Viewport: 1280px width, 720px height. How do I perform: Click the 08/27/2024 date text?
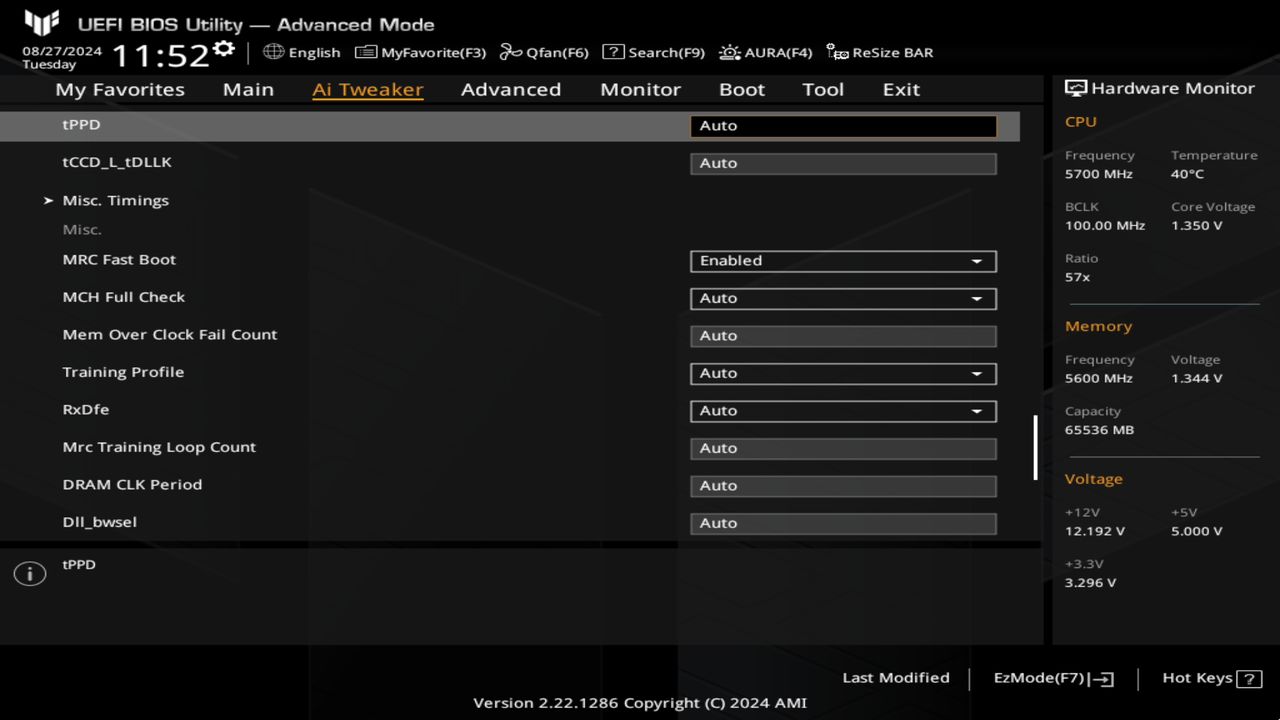[62, 50]
